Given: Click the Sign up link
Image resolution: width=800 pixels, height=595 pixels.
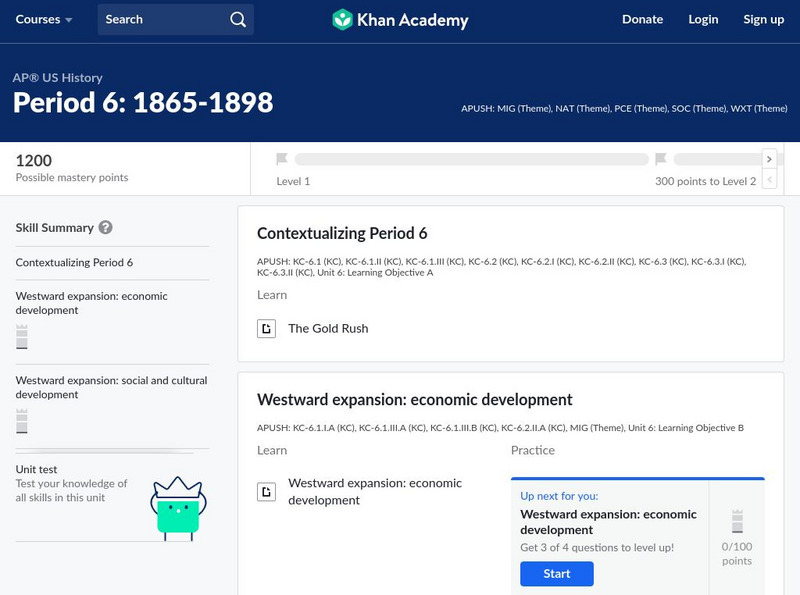Looking at the screenshot, I should tap(763, 19).
